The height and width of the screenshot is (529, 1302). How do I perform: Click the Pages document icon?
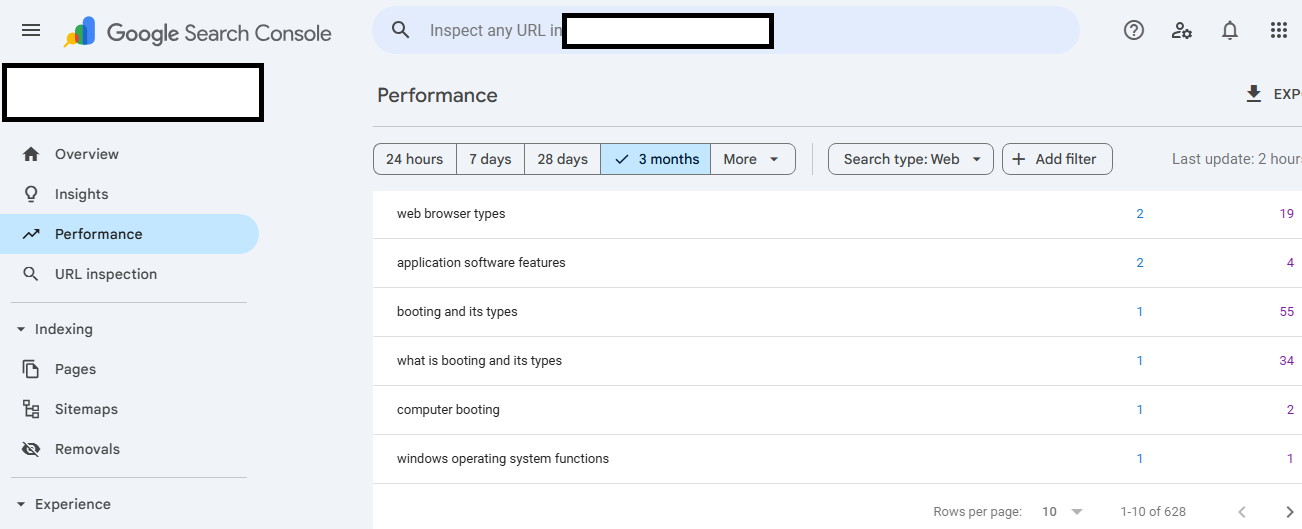coord(31,369)
